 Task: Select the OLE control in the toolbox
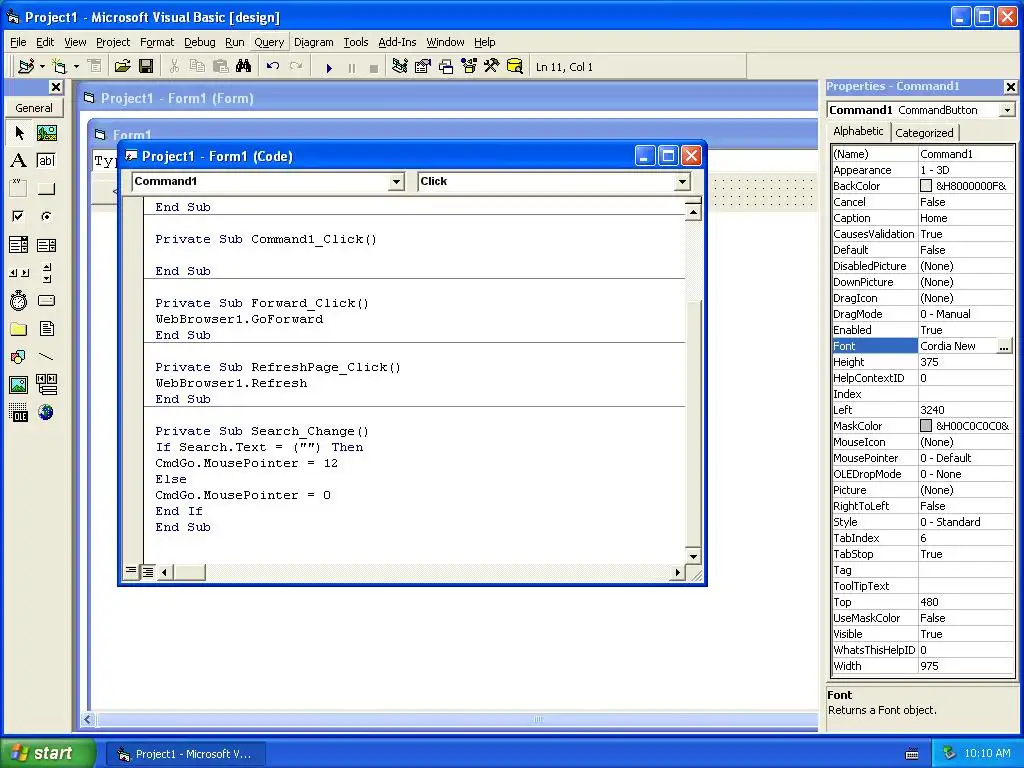tap(19, 413)
